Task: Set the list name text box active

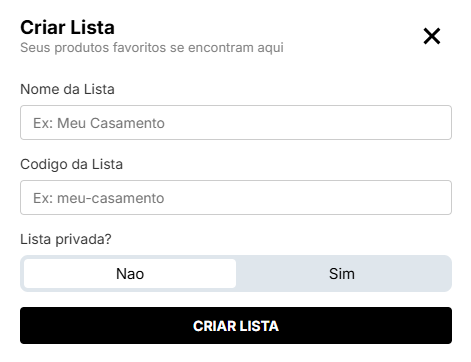Action: [236, 123]
